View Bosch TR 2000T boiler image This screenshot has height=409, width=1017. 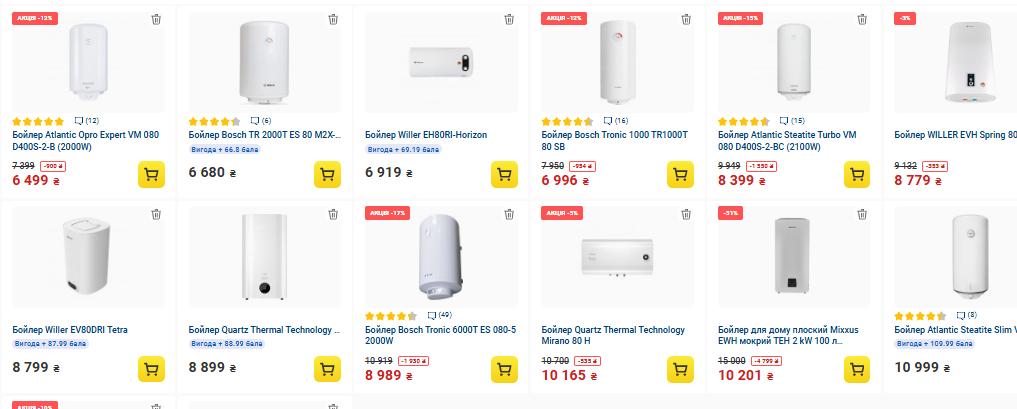click(x=264, y=61)
